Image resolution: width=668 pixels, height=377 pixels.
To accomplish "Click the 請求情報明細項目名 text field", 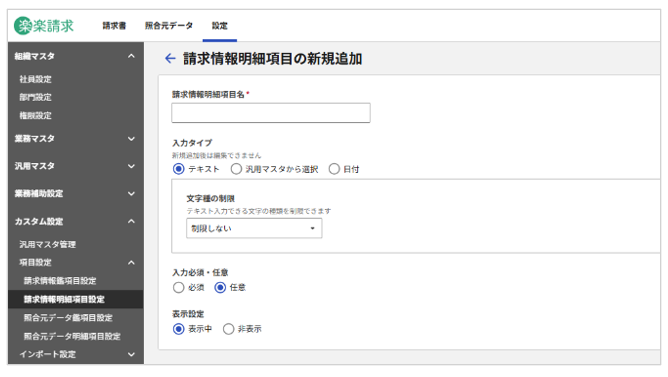I will tap(271, 113).
